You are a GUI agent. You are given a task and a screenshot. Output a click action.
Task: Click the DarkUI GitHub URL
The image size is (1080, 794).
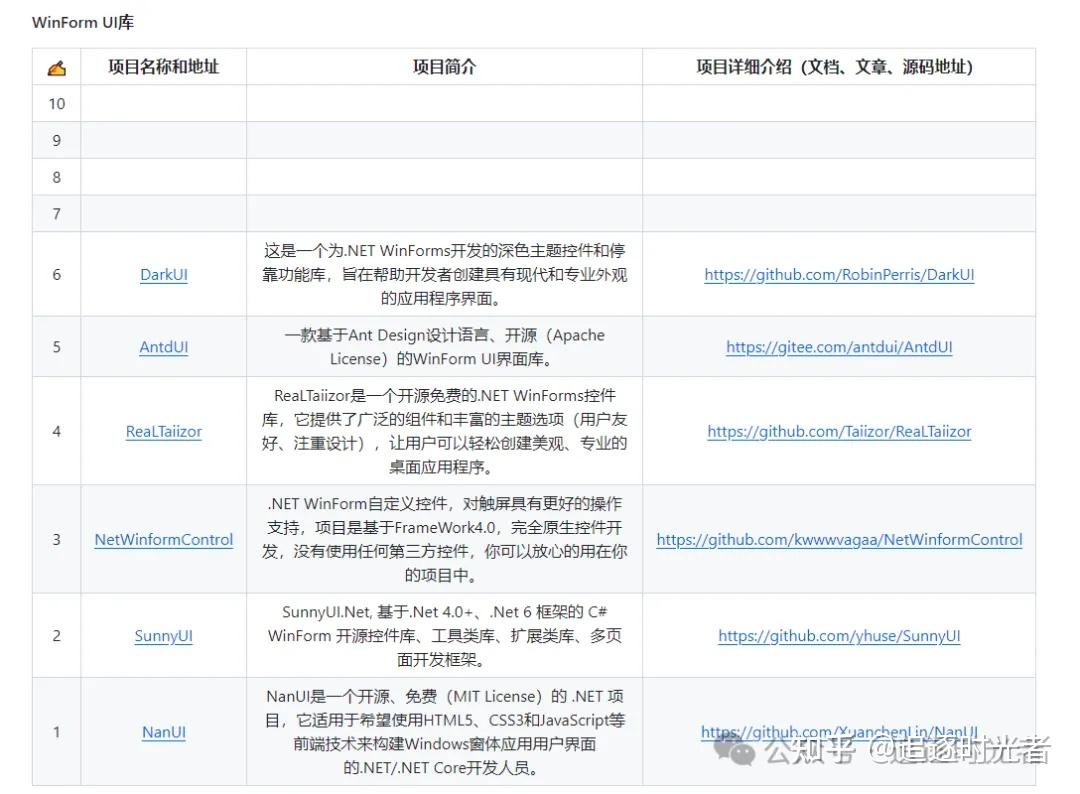pos(838,274)
